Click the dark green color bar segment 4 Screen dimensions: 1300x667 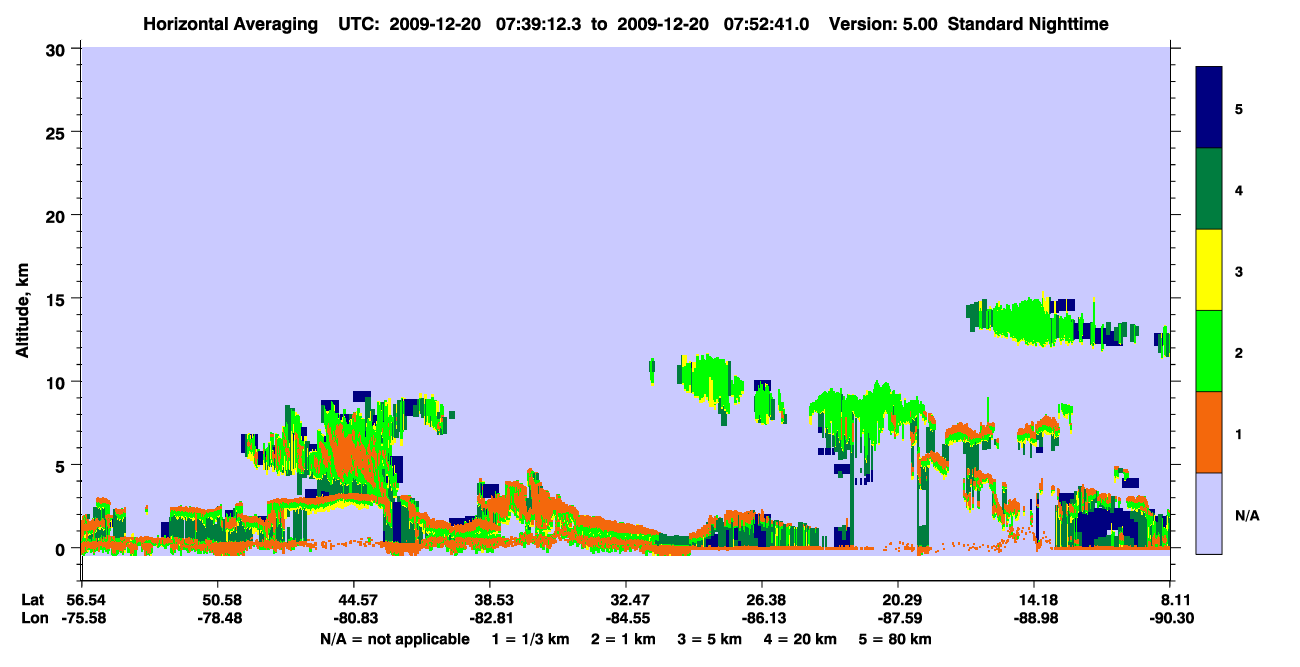(1209, 189)
